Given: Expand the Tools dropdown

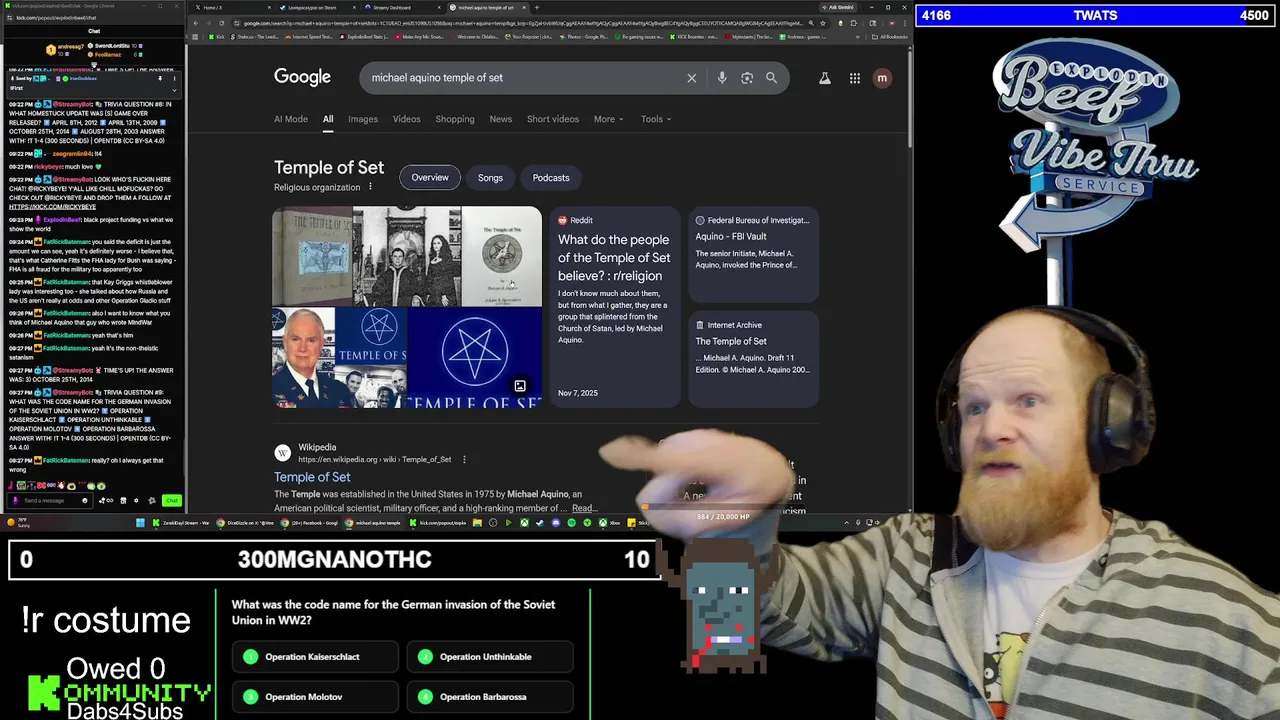Looking at the screenshot, I should [x=656, y=119].
